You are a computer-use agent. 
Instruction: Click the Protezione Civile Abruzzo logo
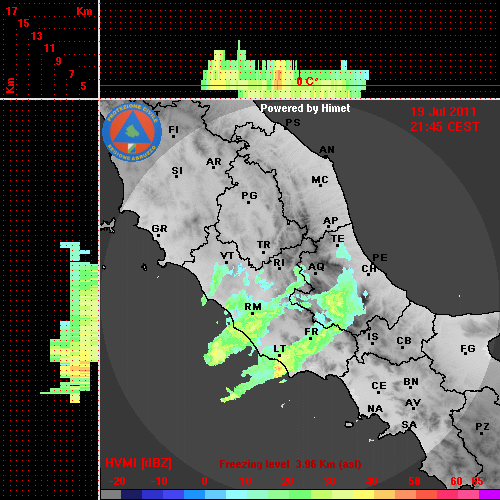(132, 132)
